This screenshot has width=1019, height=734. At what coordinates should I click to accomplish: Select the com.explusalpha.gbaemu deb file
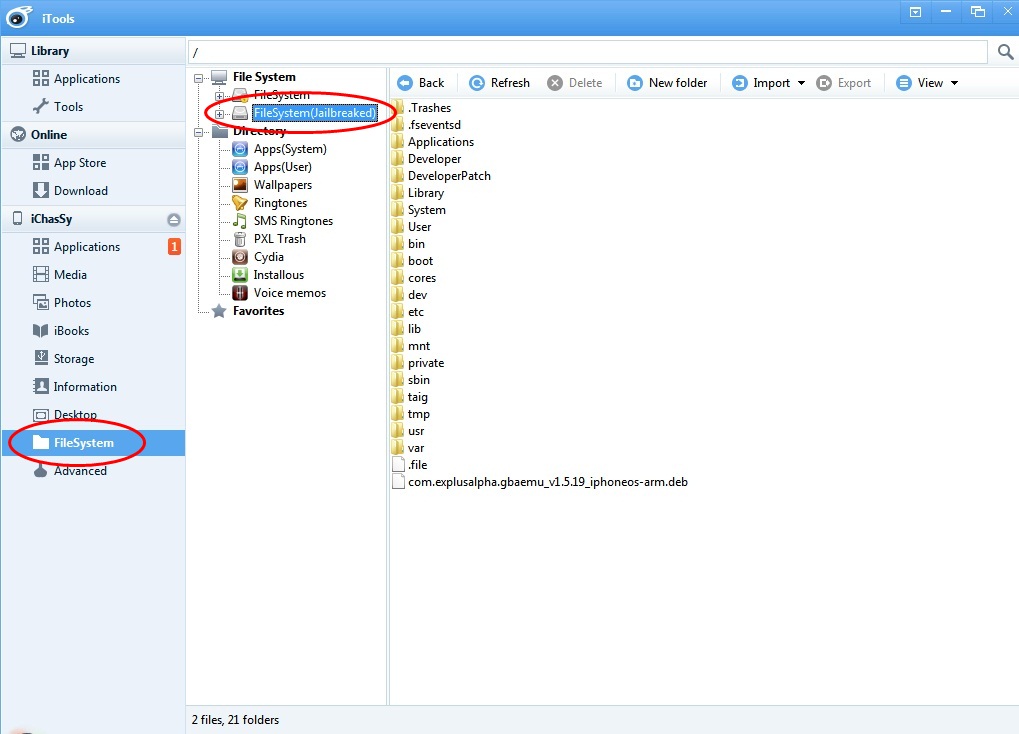pyautogui.click(x=541, y=482)
